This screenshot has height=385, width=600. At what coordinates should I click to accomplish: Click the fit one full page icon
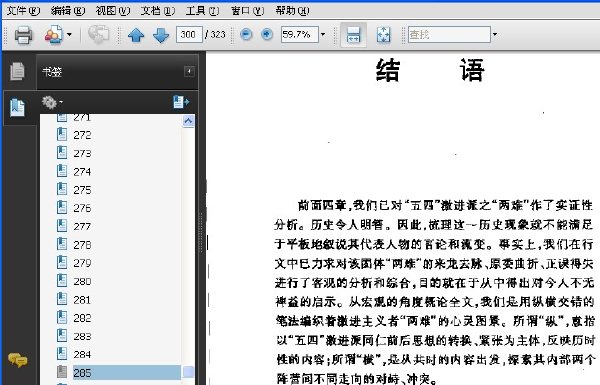pos(383,35)
